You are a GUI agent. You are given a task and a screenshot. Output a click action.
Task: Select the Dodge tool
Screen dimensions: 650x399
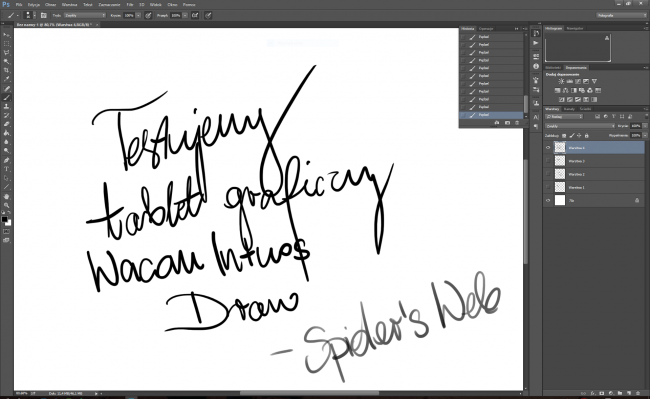tap(6, 150)
